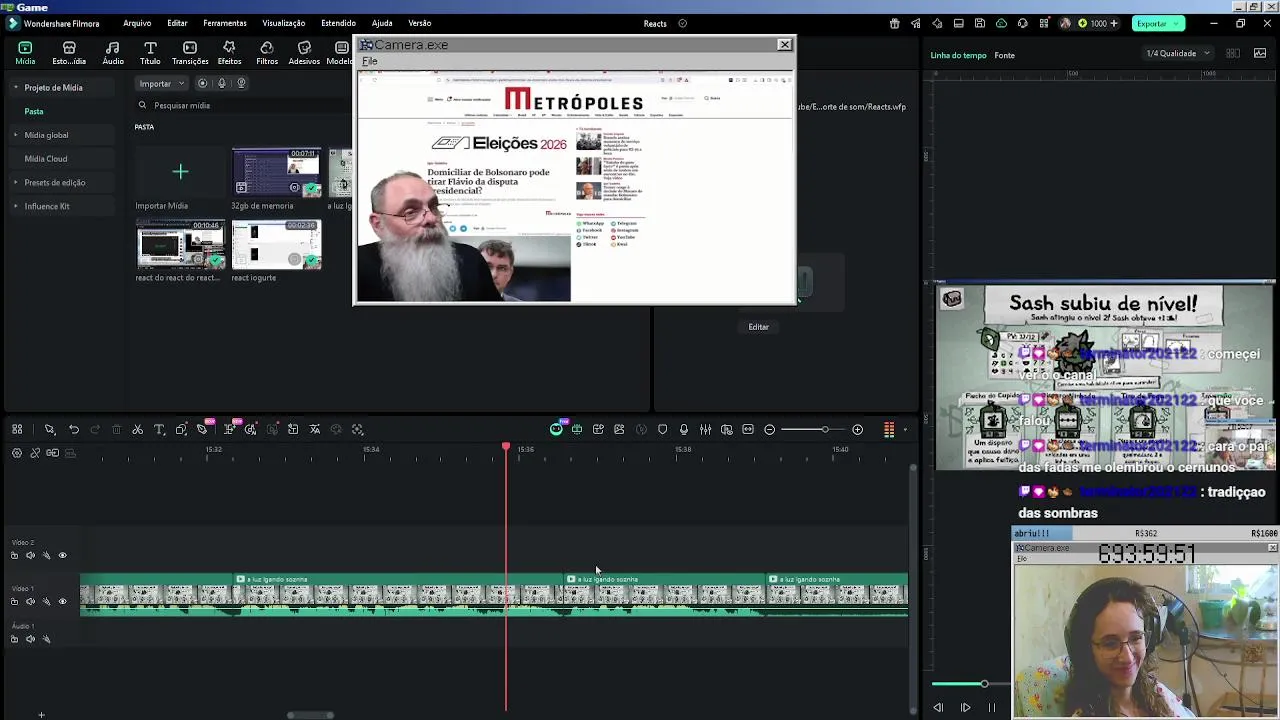Toggle Vídeo 1 track visibility eye

point(62,601)
